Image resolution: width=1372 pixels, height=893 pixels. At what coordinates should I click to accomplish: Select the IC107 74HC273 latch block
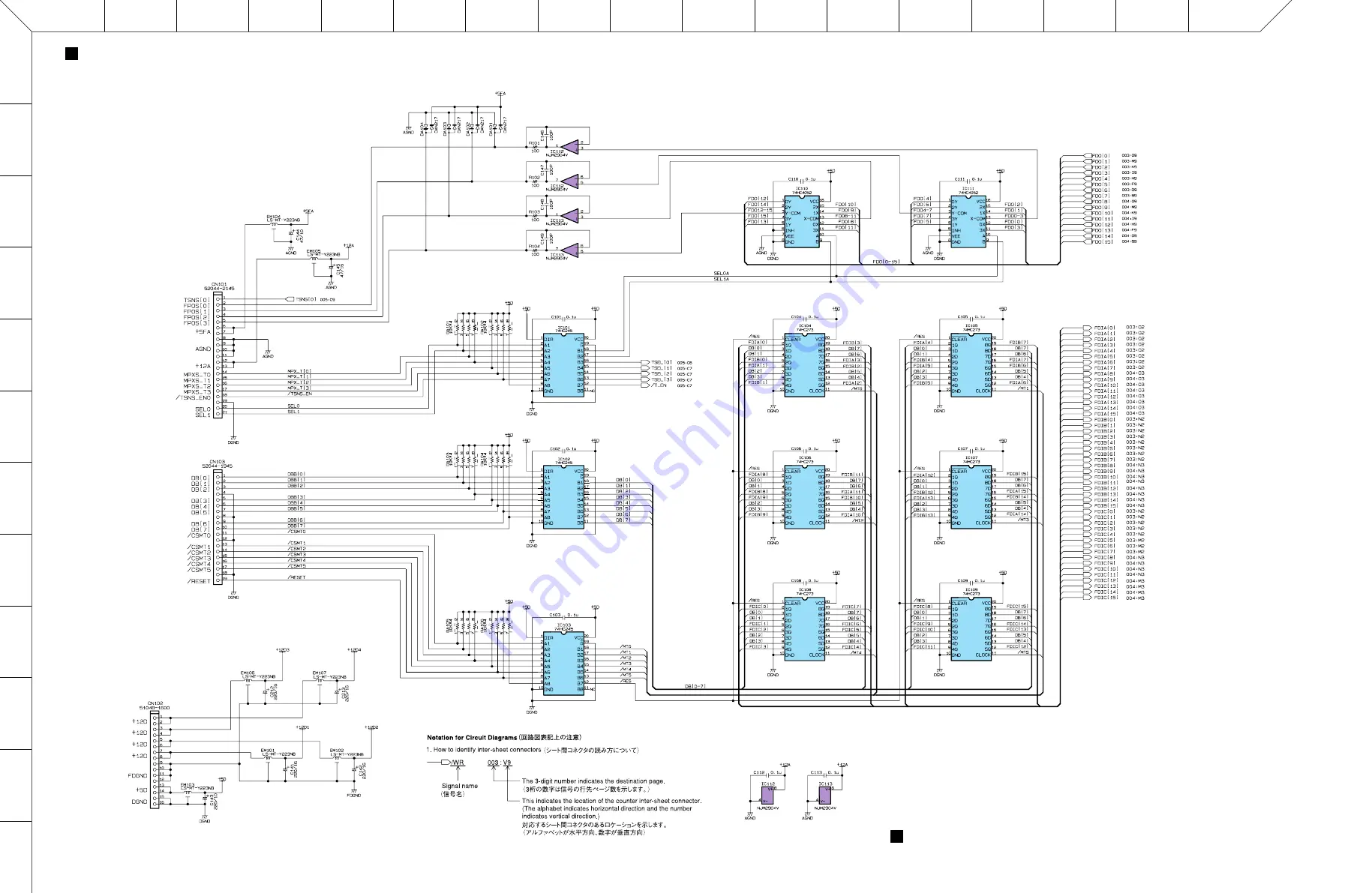pyautogui.click(x=971, y=497)
